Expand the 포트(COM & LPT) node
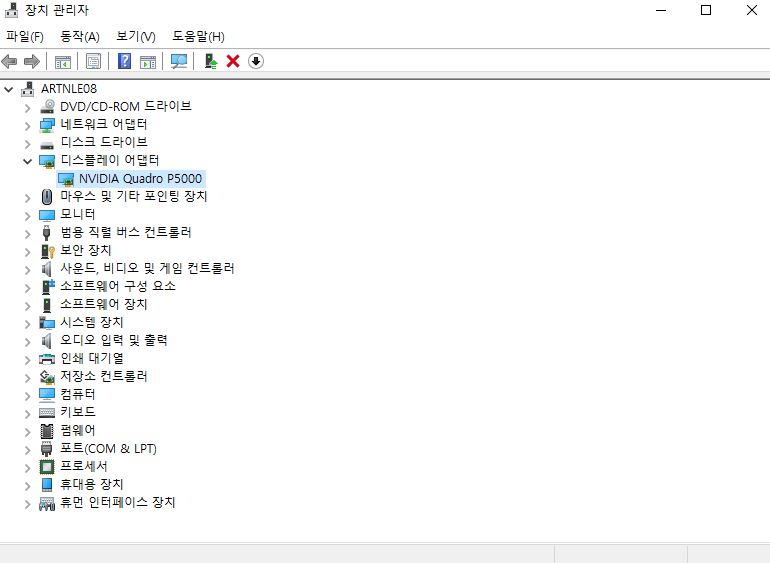 28,450
